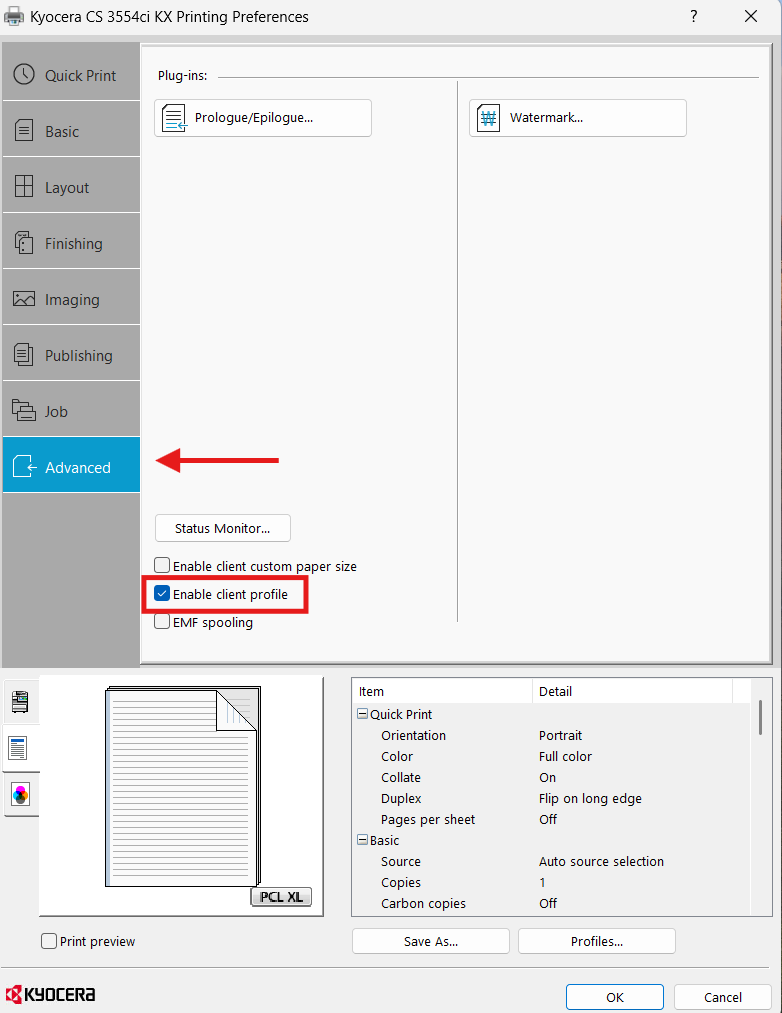The image size is (782, 1013).
Task: Open the Layout tab
Action: (x=71, y=187)
